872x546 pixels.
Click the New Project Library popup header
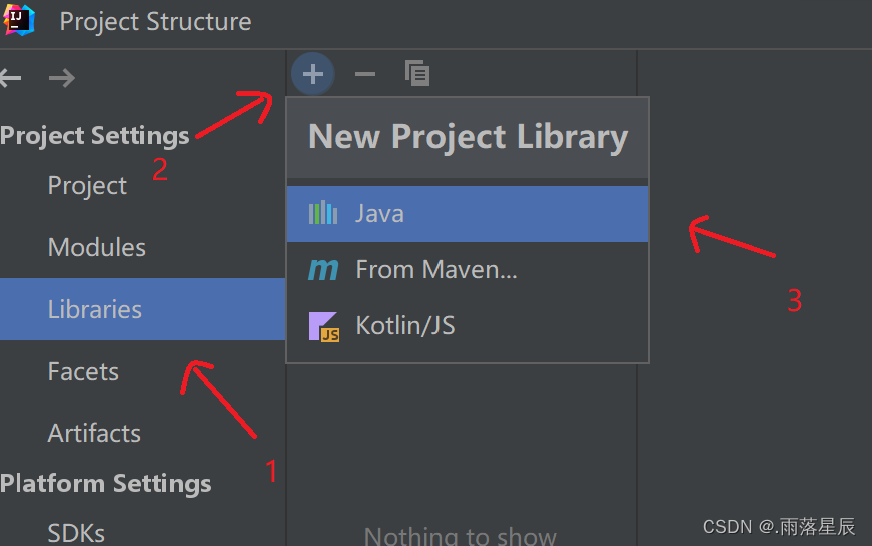pos(468,137)
